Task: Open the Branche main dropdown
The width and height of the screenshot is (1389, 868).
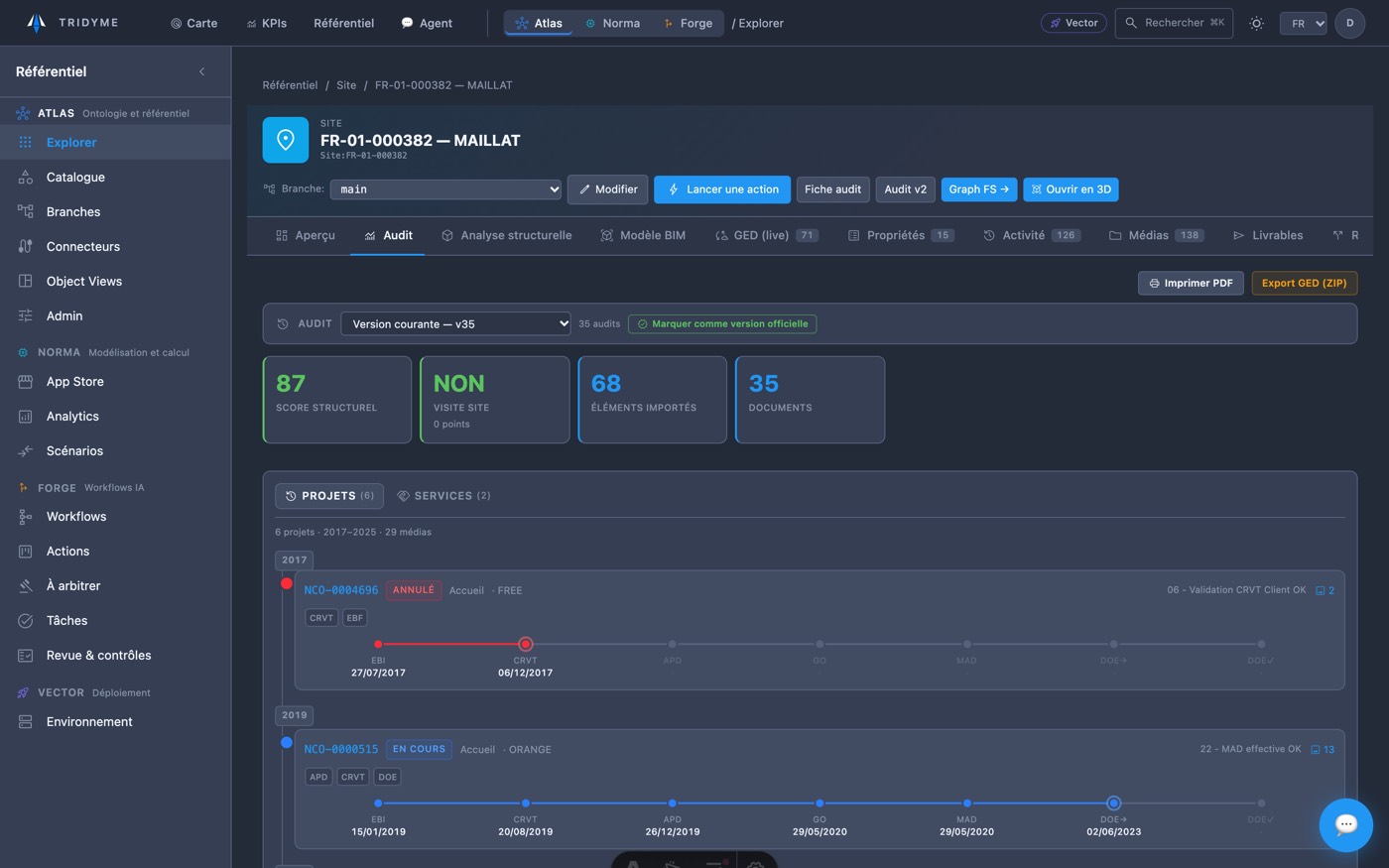Action: click(x=446, y=188)
